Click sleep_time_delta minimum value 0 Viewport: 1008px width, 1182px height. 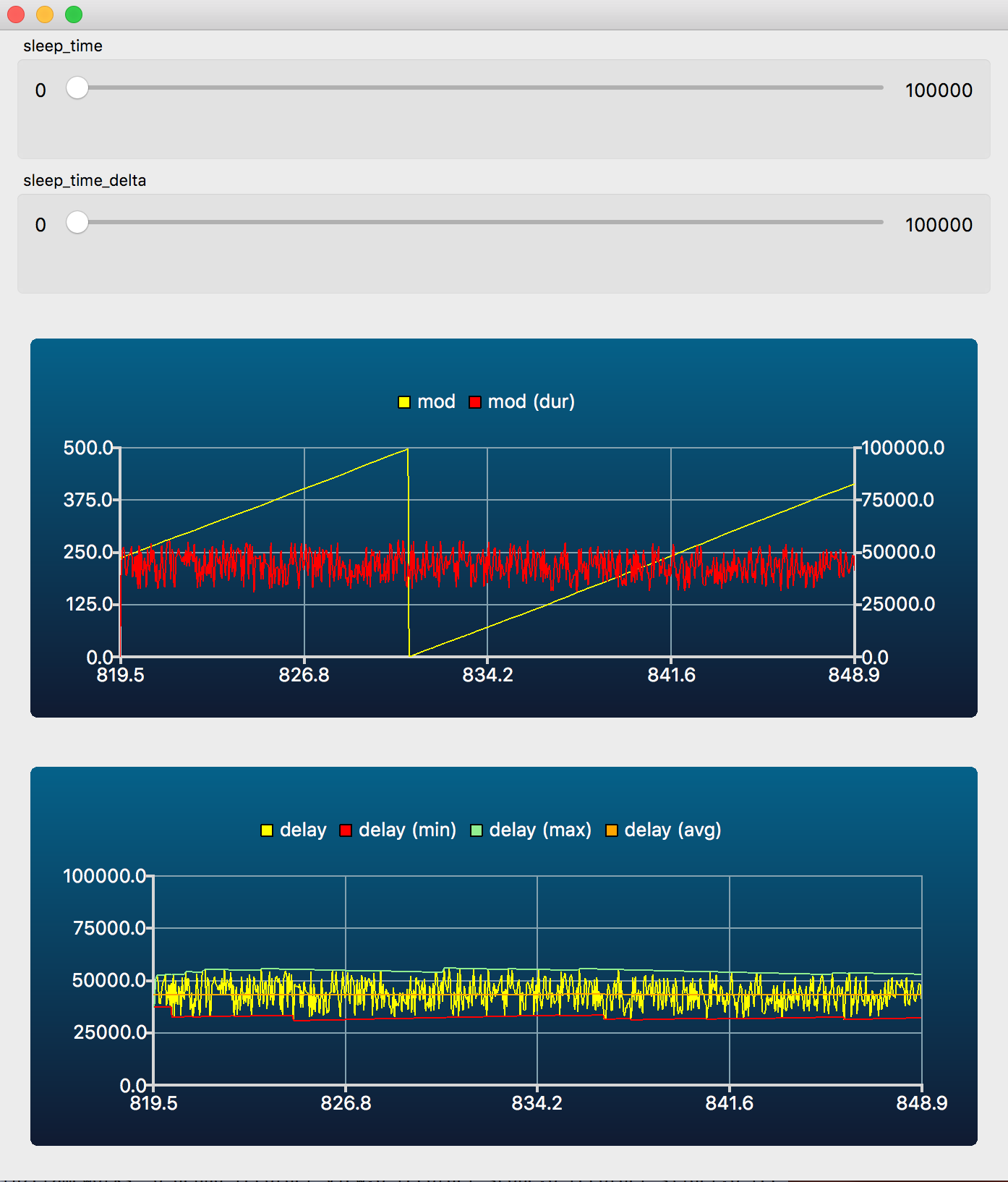40,225
